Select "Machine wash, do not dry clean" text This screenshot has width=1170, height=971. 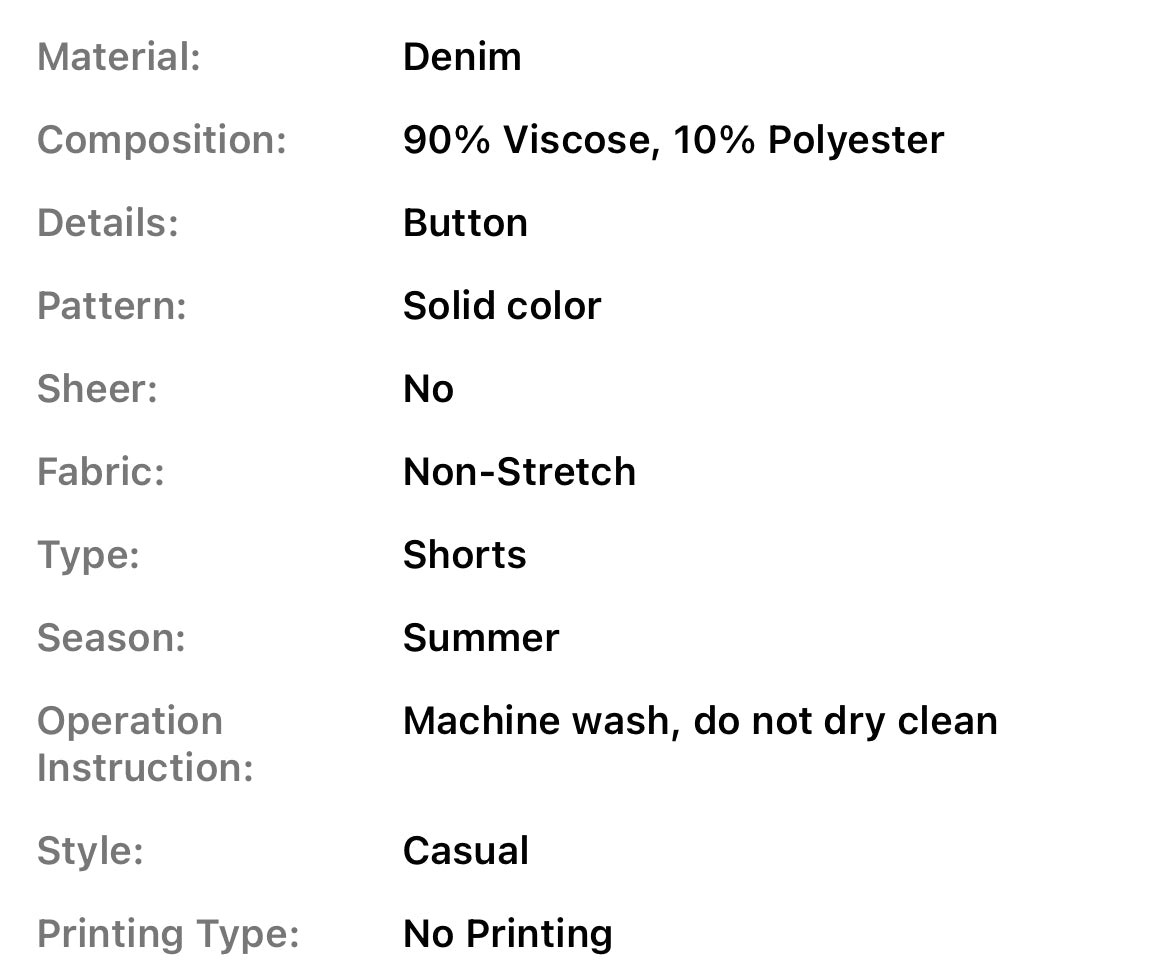(700, 721)
